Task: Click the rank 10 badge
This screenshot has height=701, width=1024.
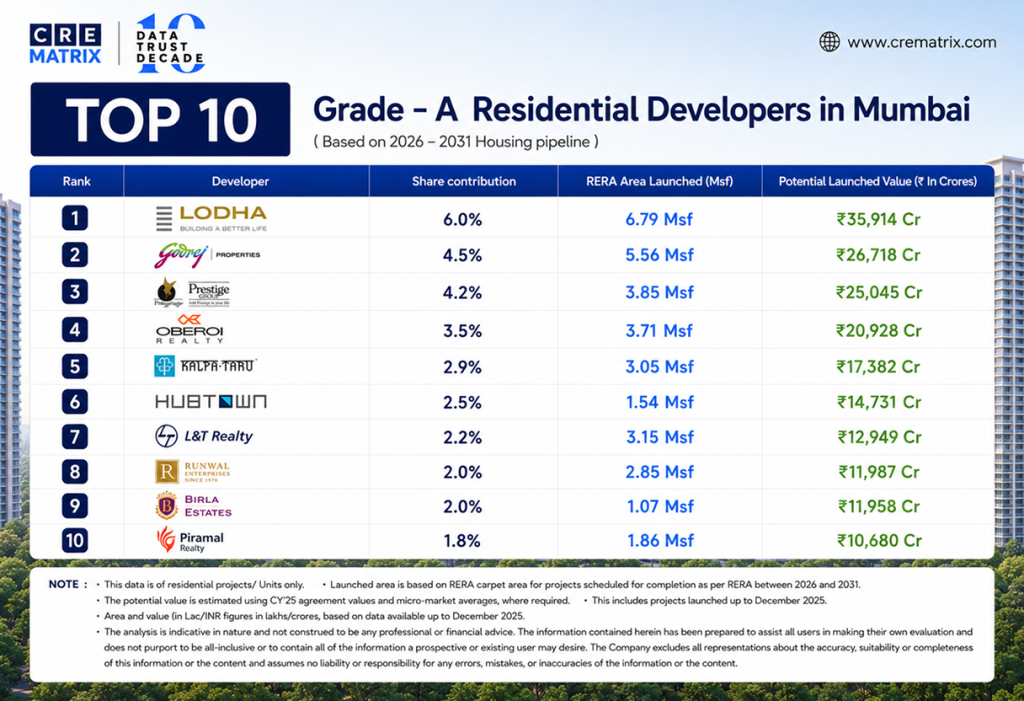Action: coord(75,540)
